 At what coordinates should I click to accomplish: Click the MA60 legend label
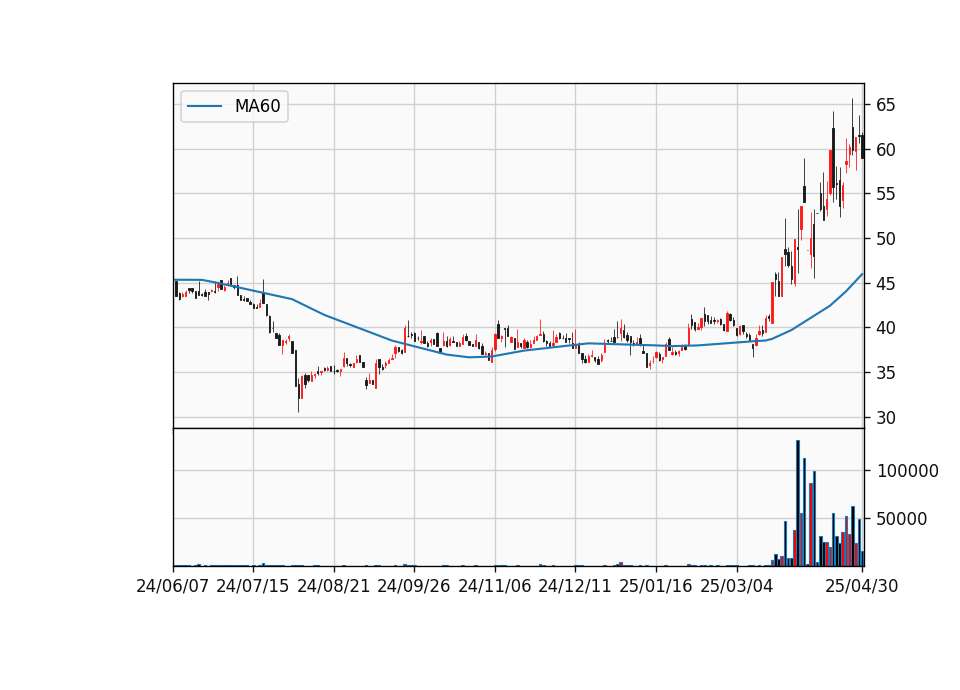click(257, 106)
